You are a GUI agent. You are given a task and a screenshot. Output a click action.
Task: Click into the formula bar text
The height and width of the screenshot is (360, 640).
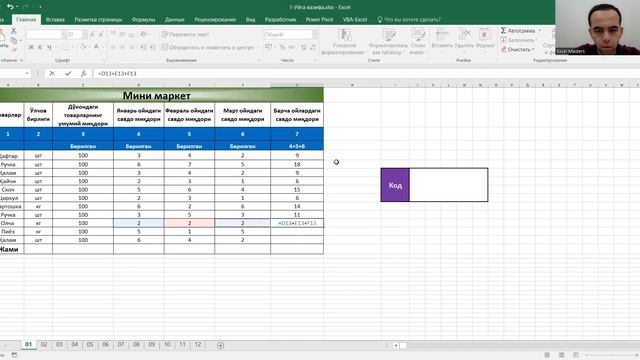click(x=117, y=73)
